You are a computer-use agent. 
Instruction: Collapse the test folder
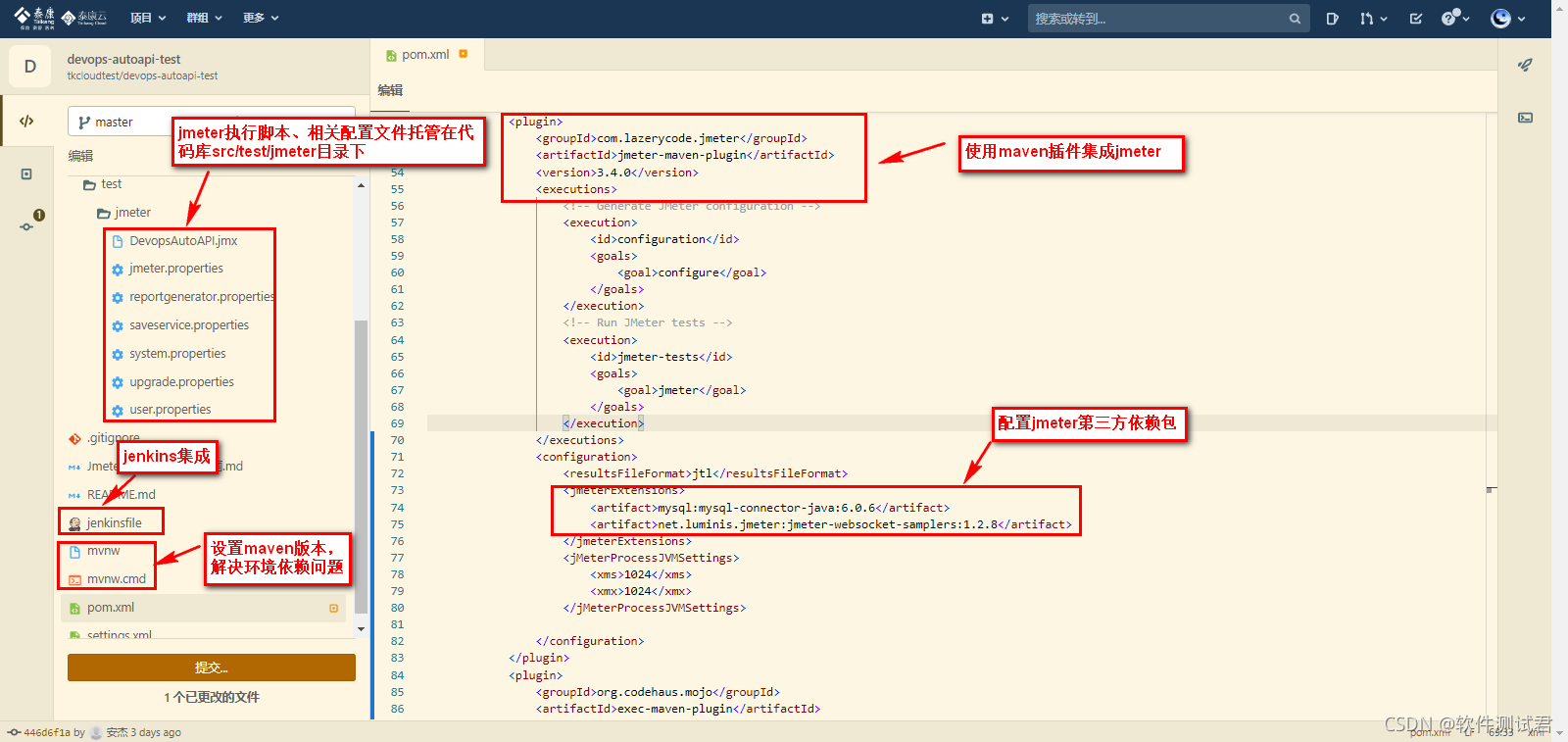102,184
